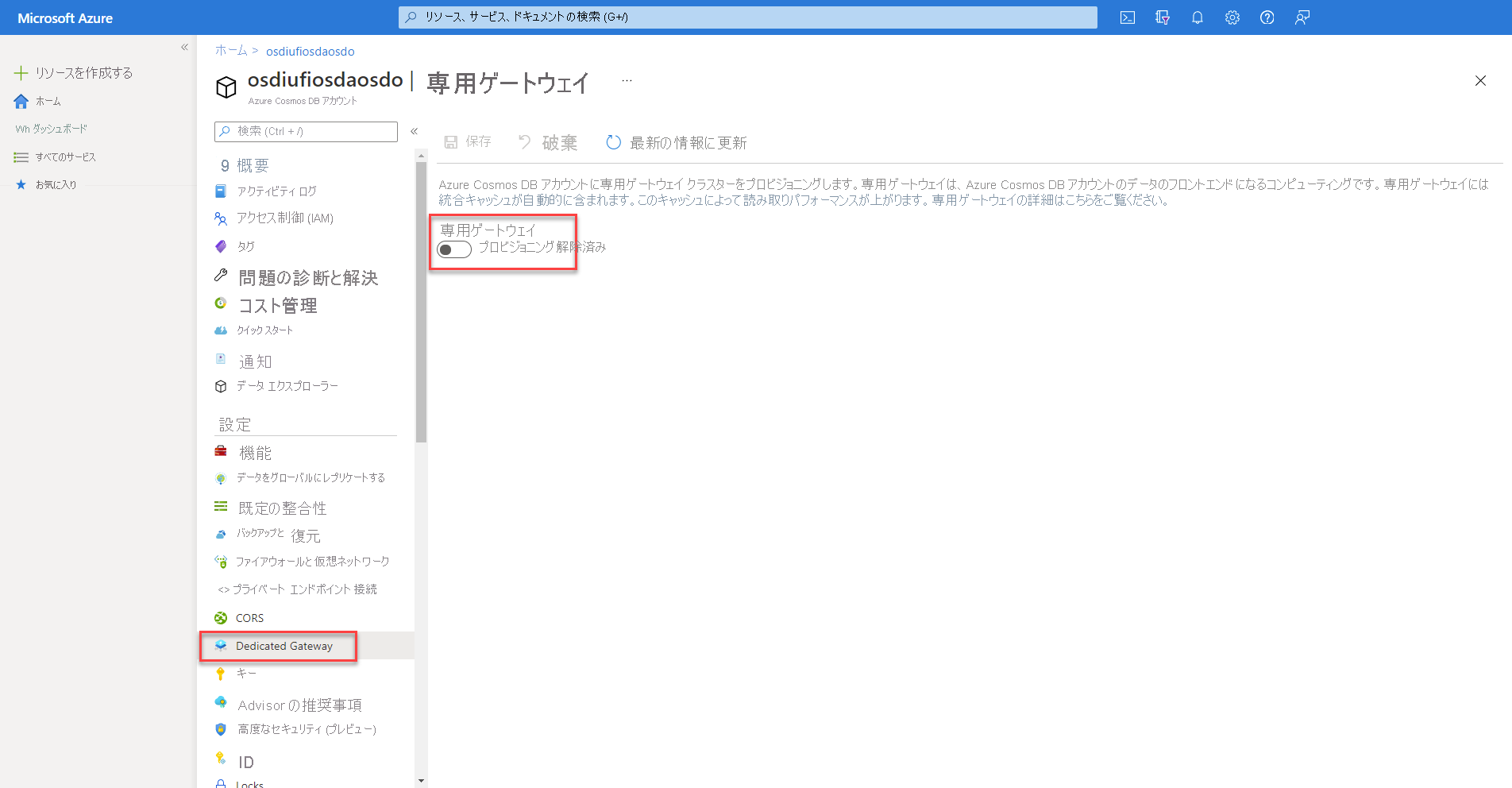1512x788 pixels.
Task: Click the CORS icon
Action: tap(221, 618)
